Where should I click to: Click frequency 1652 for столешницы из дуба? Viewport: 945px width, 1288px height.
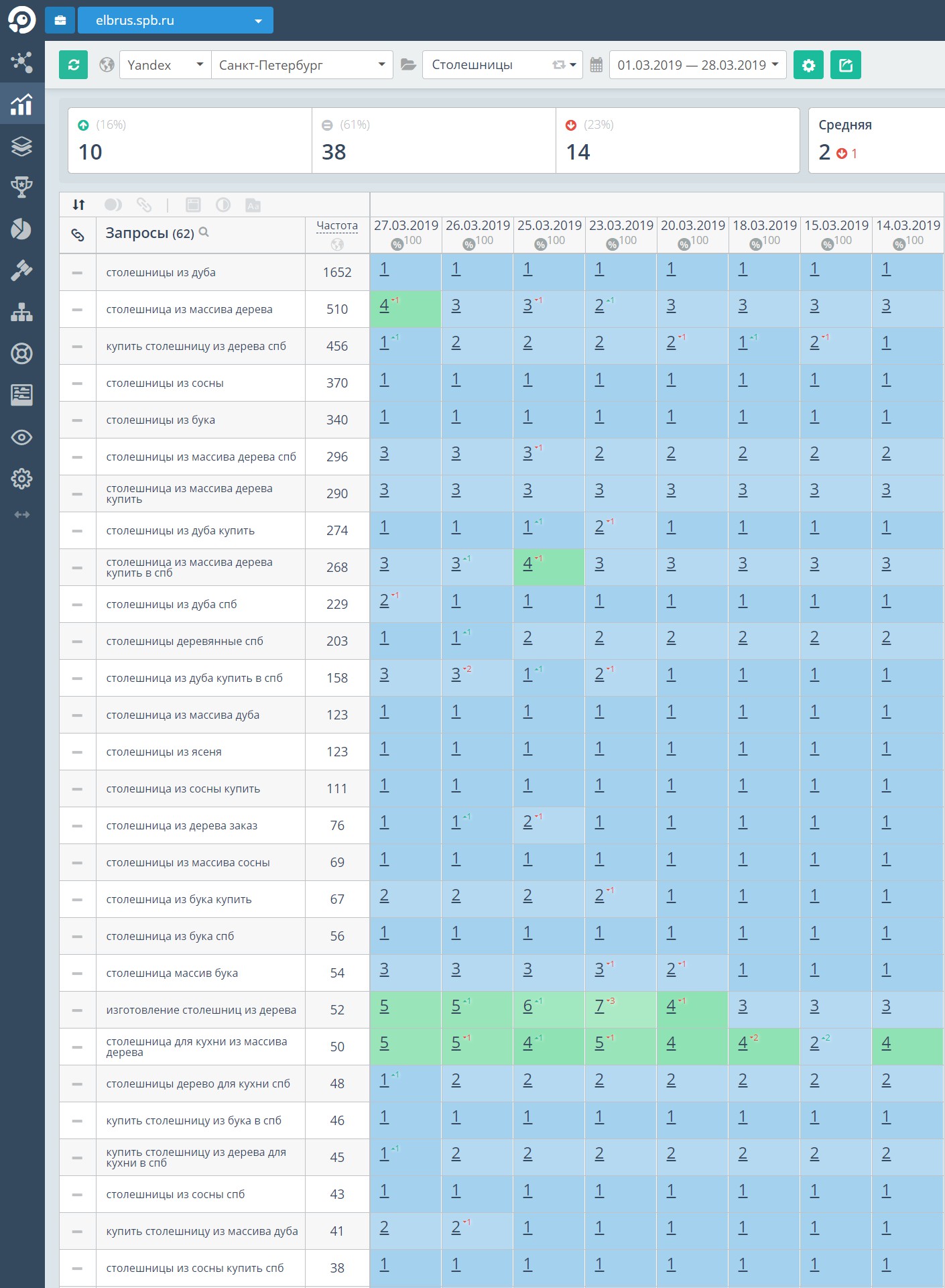pos(337,273)
